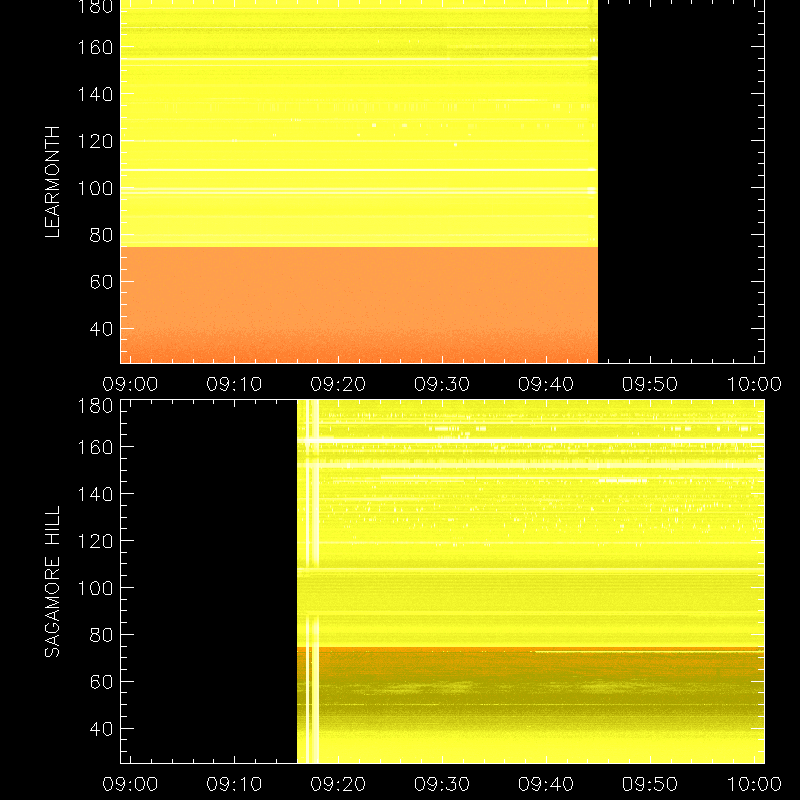Click the orange low-frequency band in Learmonth spectrogram
800x800 pixels.
tap(359, 305)
